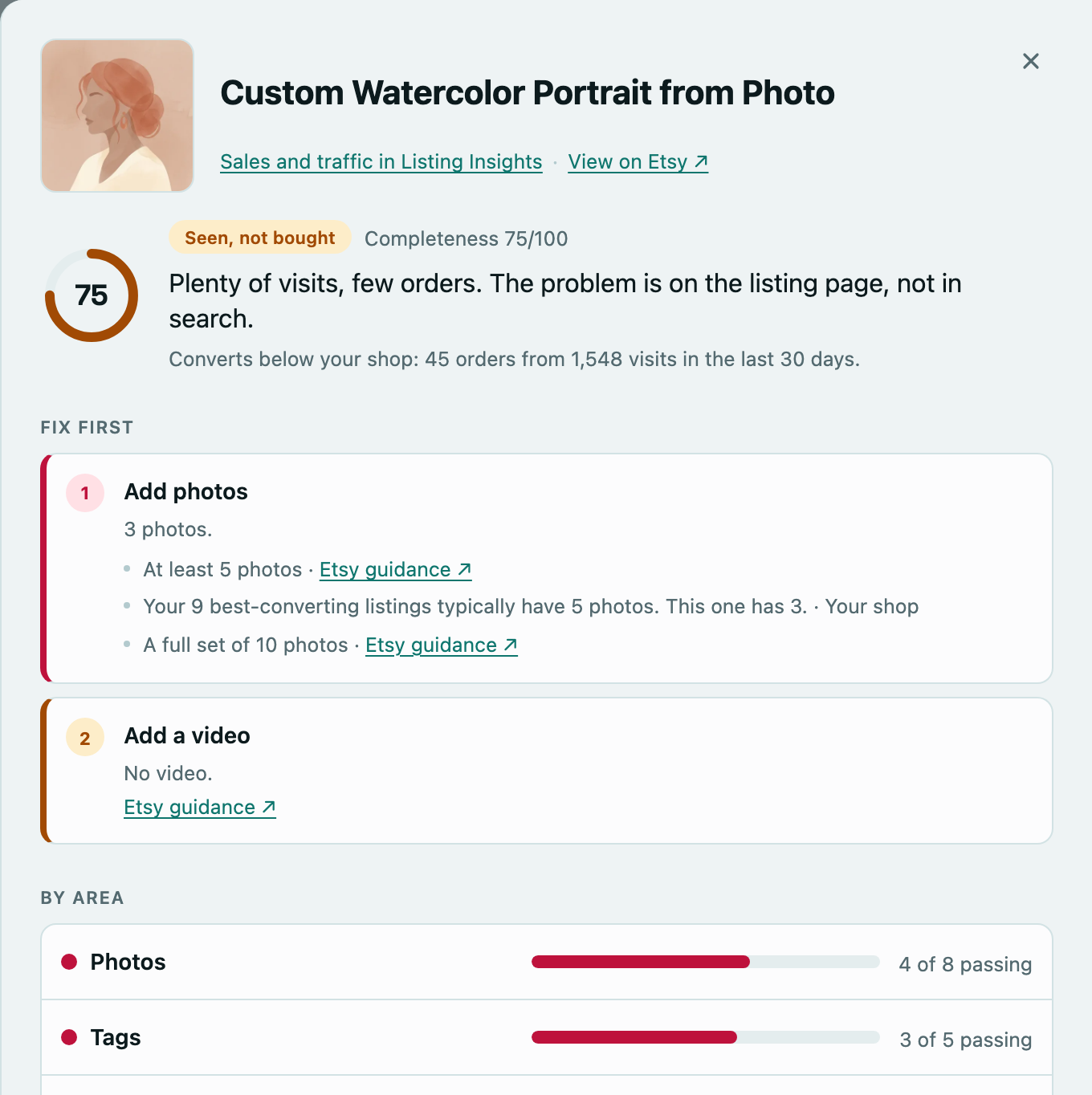
Task: Open Etsy guidance for full set of 10 photos
Action: click(442, 645)
